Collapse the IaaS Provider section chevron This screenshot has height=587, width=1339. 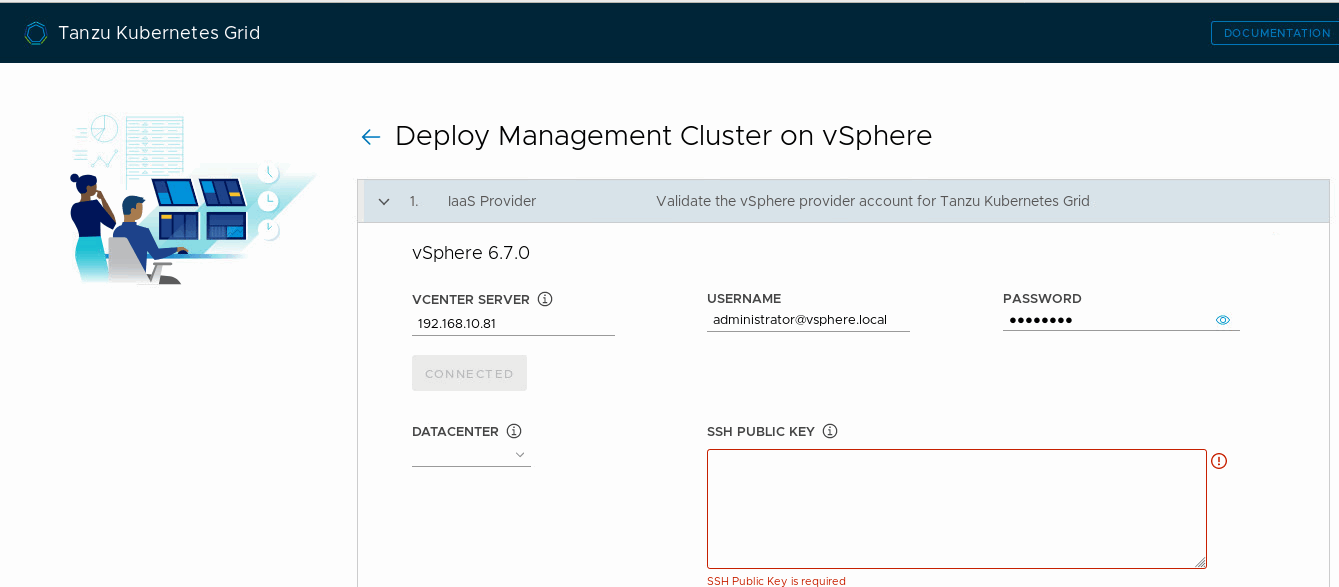[384, 202]
